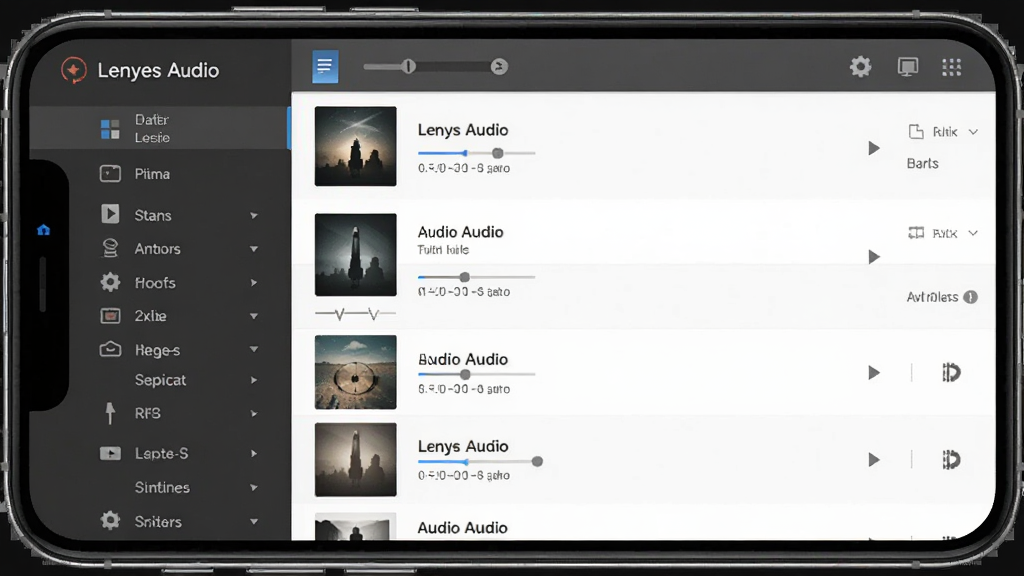The image size is (1024, 576).
Task: Click the Tuitri hiile subtitle
Action: (443, 249)
